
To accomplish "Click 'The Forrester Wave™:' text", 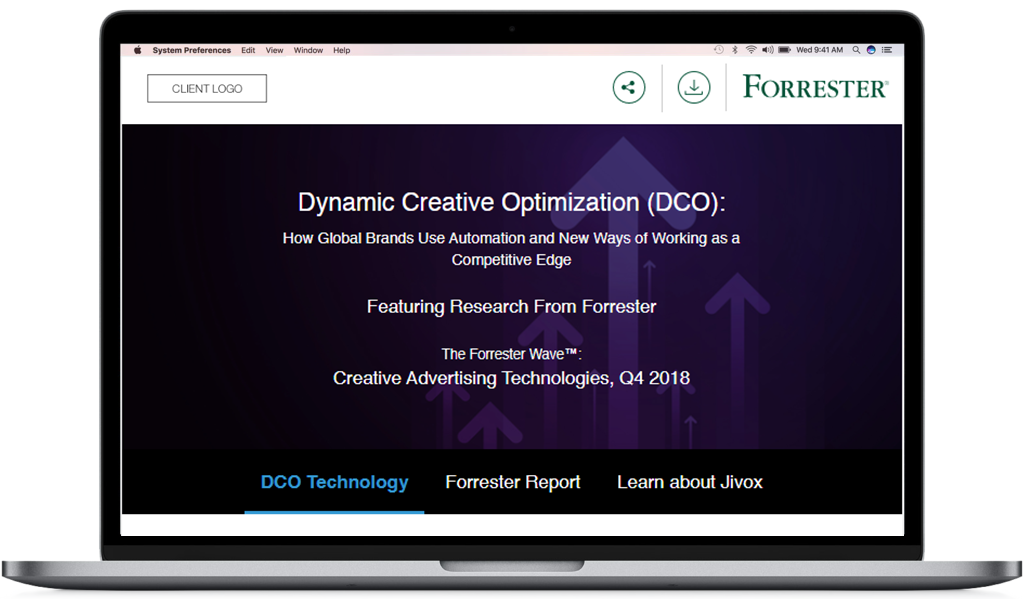I will [x=511, y=354].
